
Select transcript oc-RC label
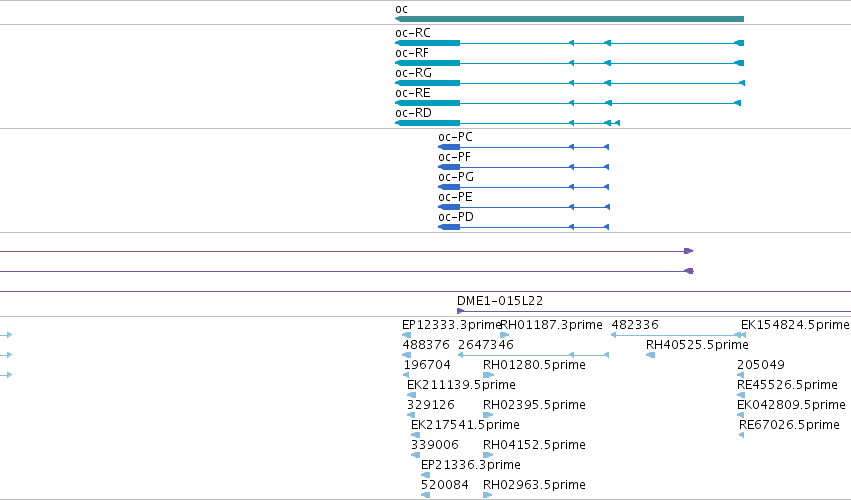pos(413,33)
